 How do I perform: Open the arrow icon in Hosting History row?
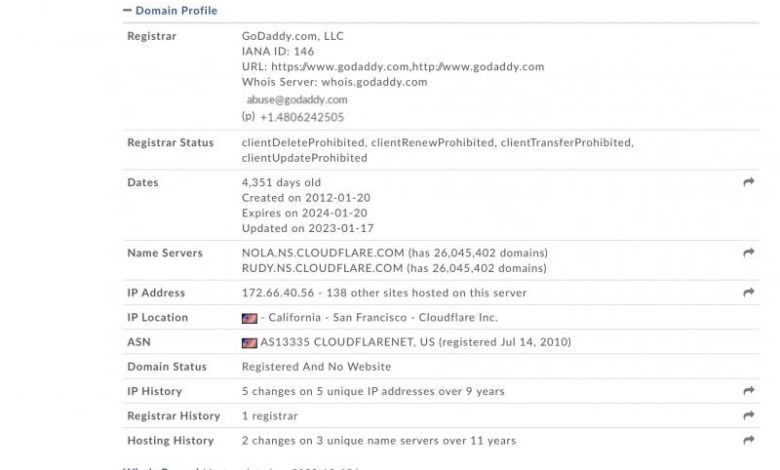[749, 440]
